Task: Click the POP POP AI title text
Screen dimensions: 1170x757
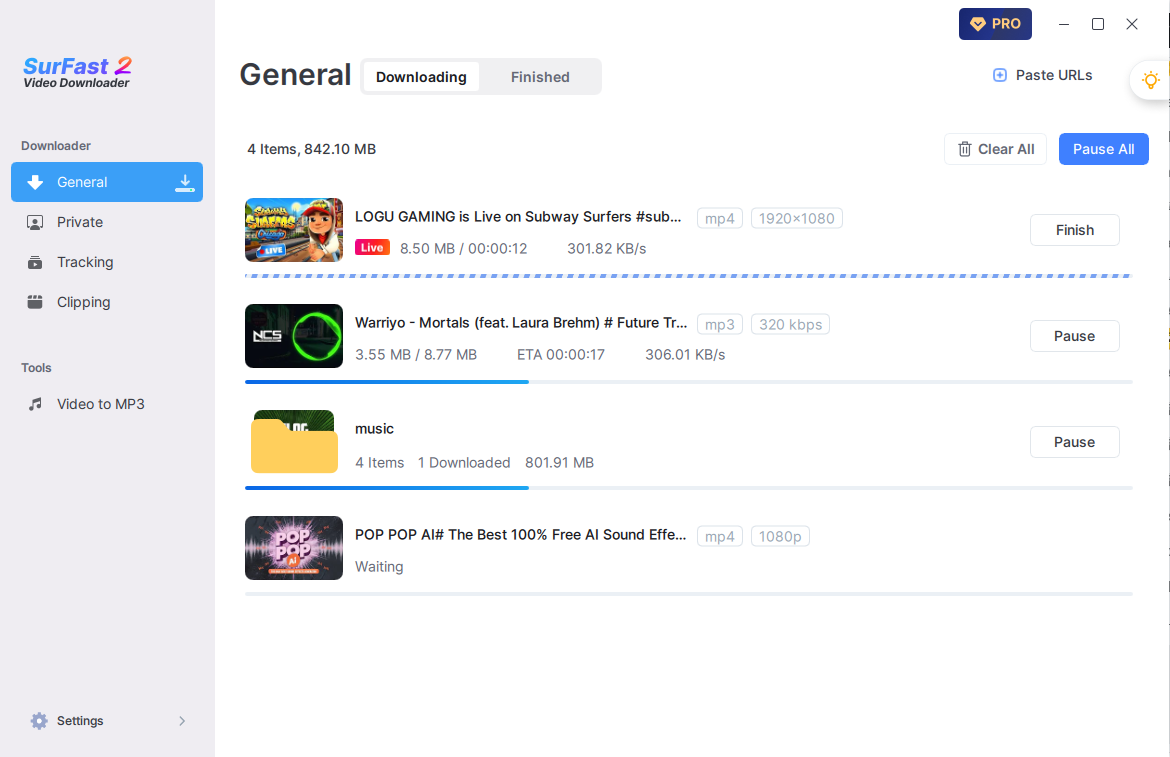Action: (520, 535)
